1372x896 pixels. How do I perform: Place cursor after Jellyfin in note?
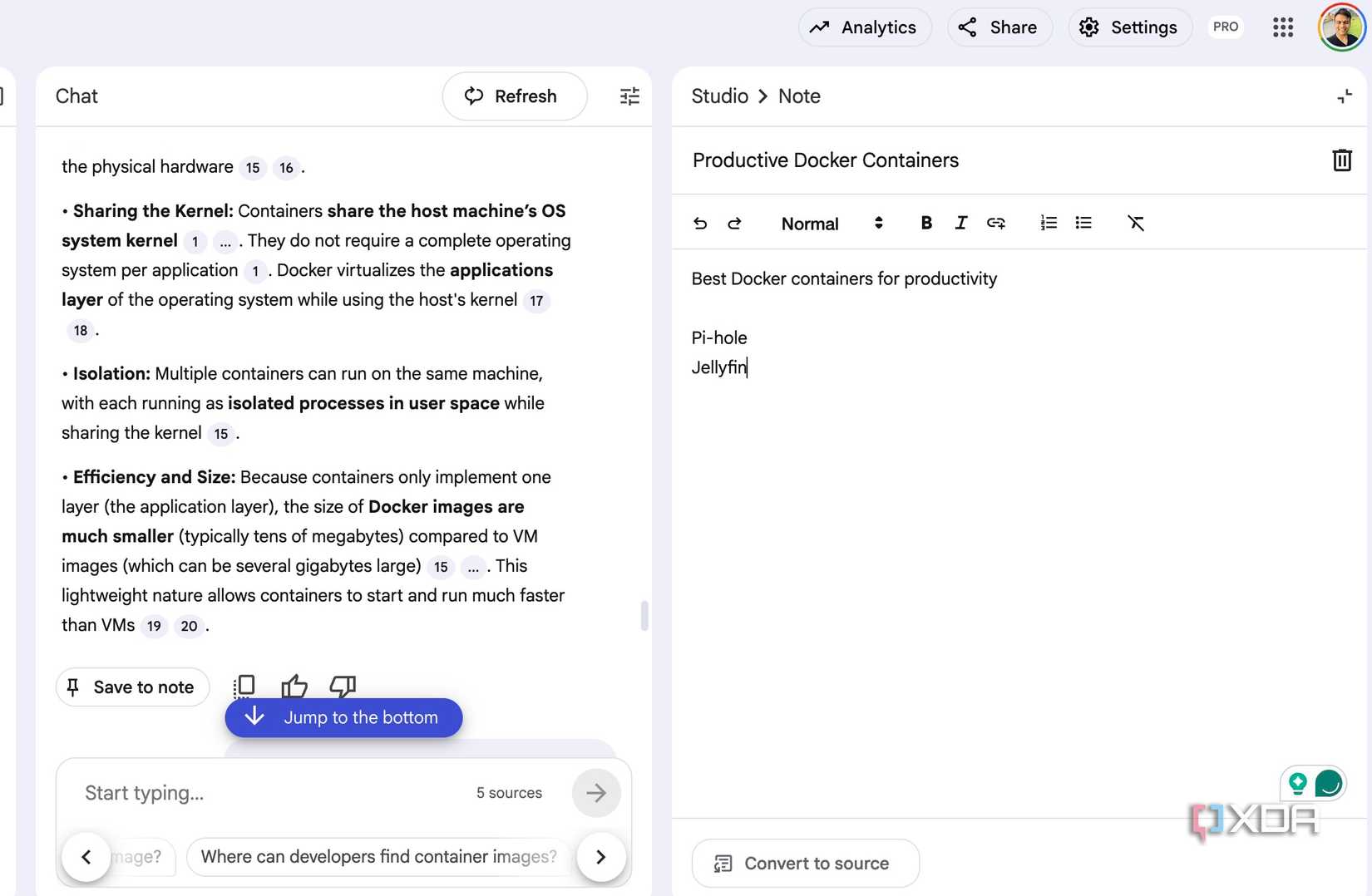(x=748, y=367)
